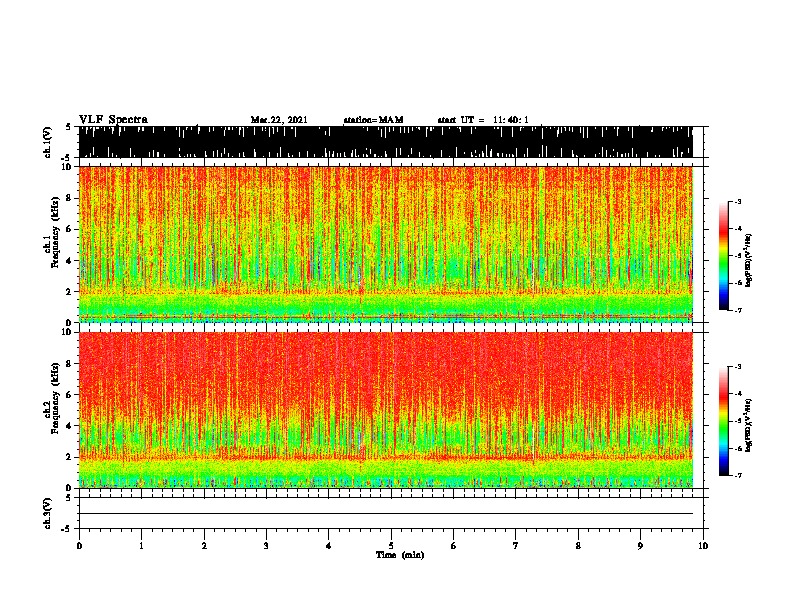
Task: Click the "3" tick on the Time axis
Action: [266, 546]
